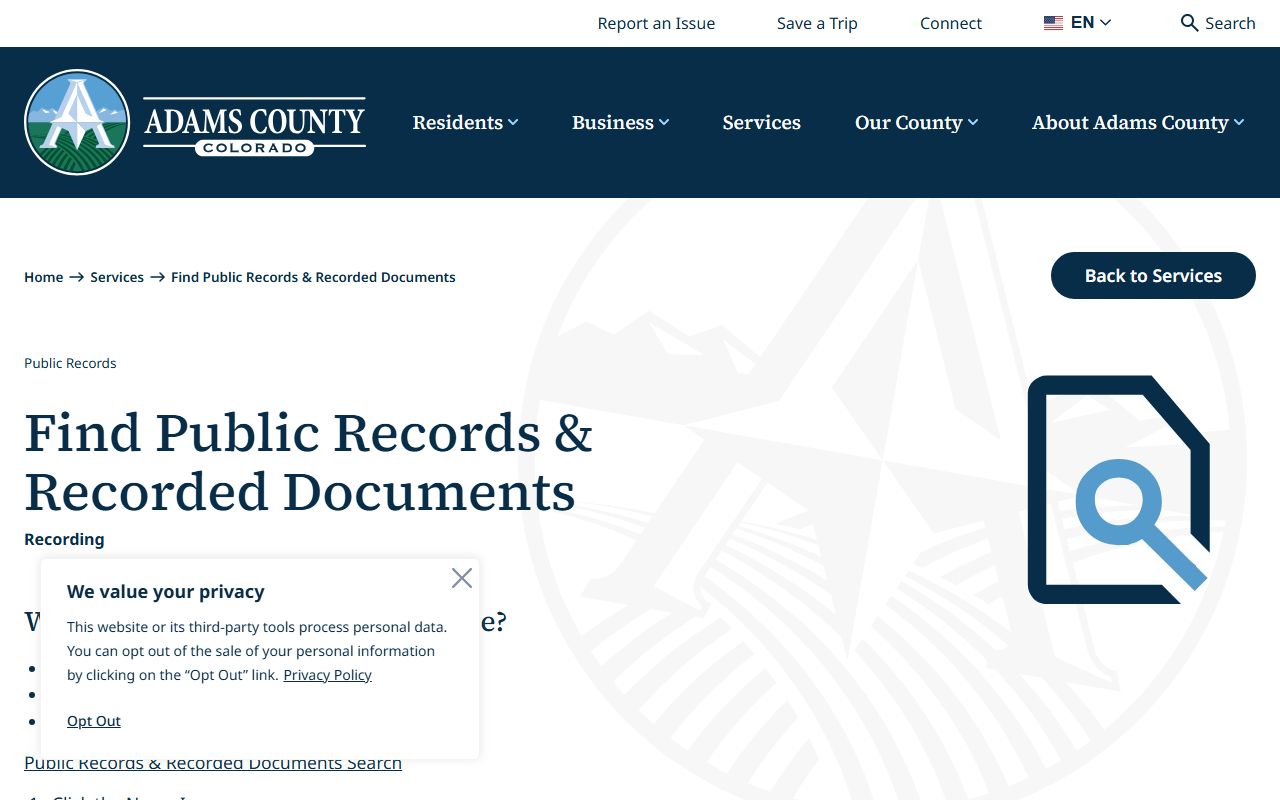Click the We value your privacy heading
Viewport: 1280px width, 800px height.
point(166,591)
